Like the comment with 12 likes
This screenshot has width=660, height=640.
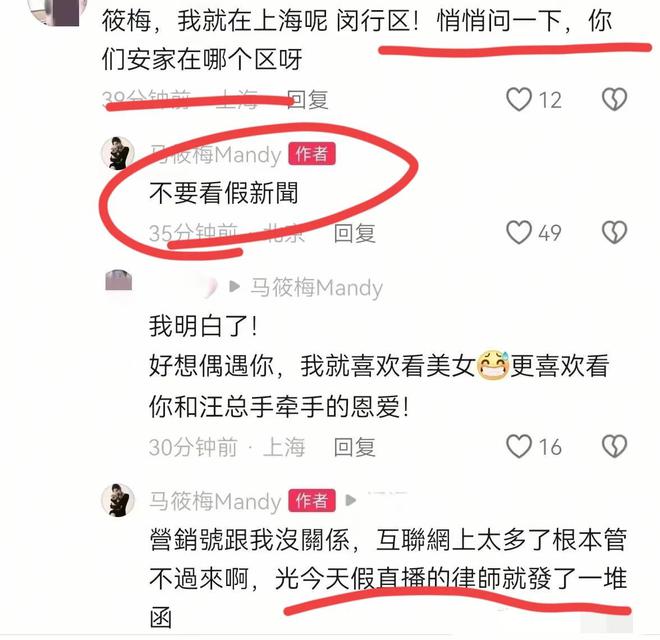pyautogui.click(x=519, y=99)
